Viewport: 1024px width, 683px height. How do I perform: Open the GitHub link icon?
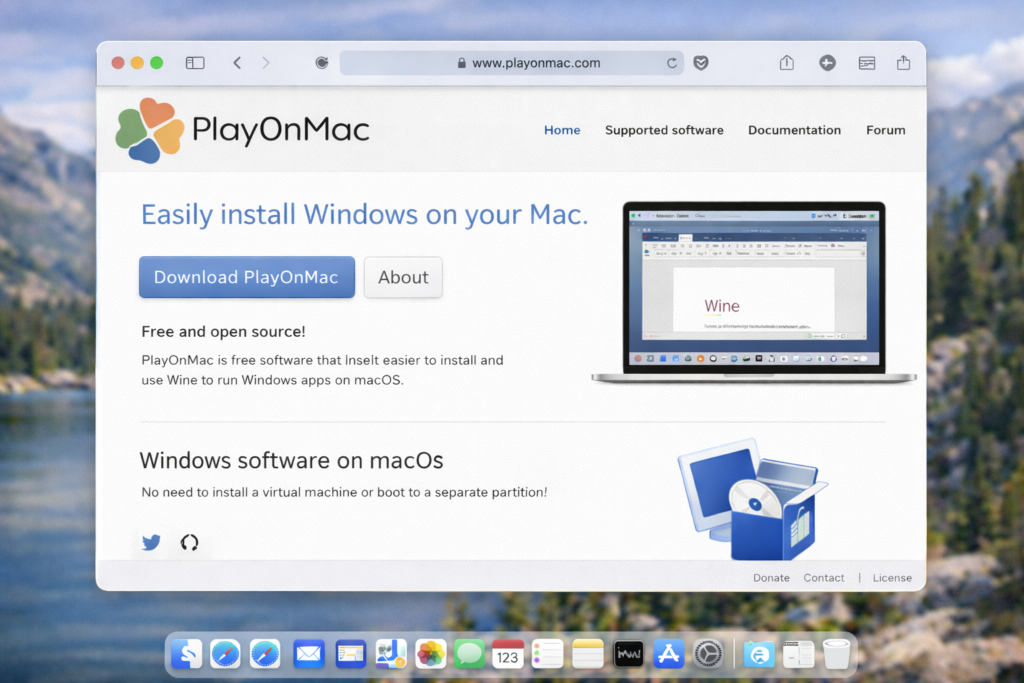pyautogui.click(x=189, y=542)
